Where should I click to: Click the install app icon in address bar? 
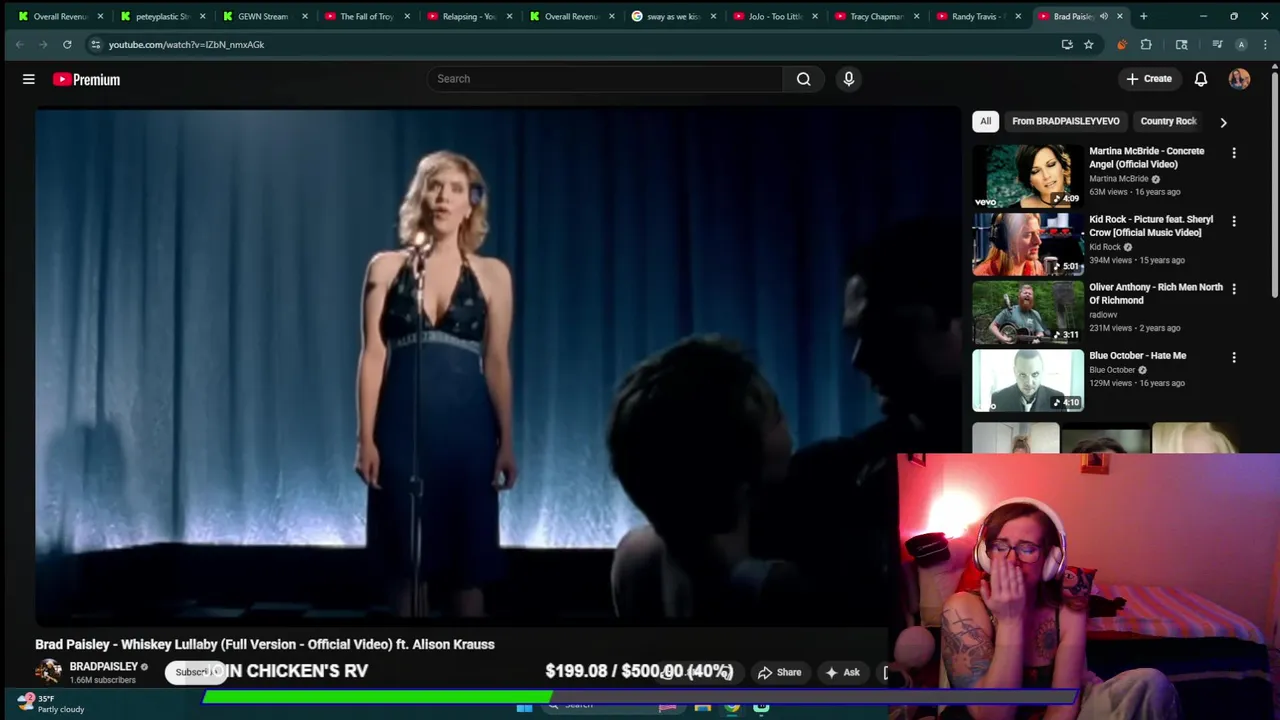[x=1067, y=44]
